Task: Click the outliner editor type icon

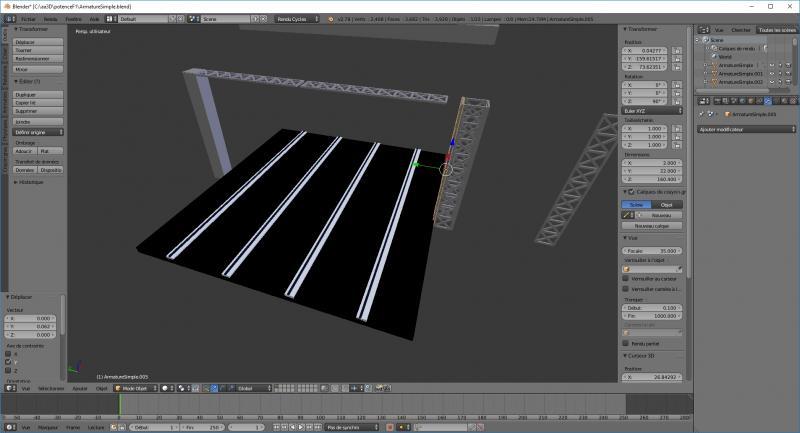Action: tap(702, 30)
